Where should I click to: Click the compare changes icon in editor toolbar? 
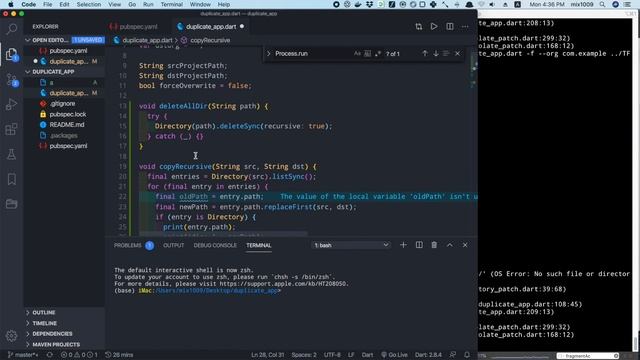pyautogui.click(x=418, y=27)
